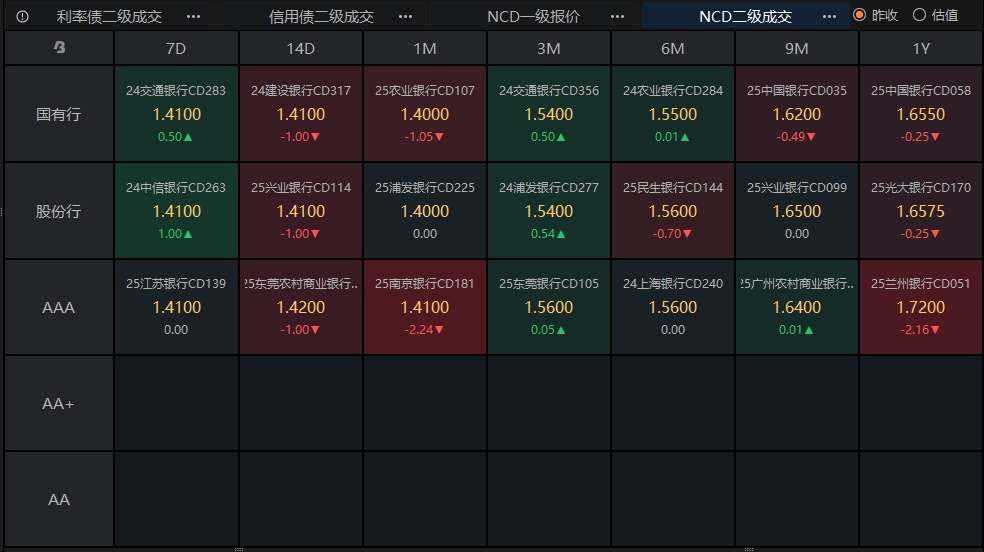Click the 9M column header
The height and width of the screenshot is (552, 984).
click(x=796, y=48)
